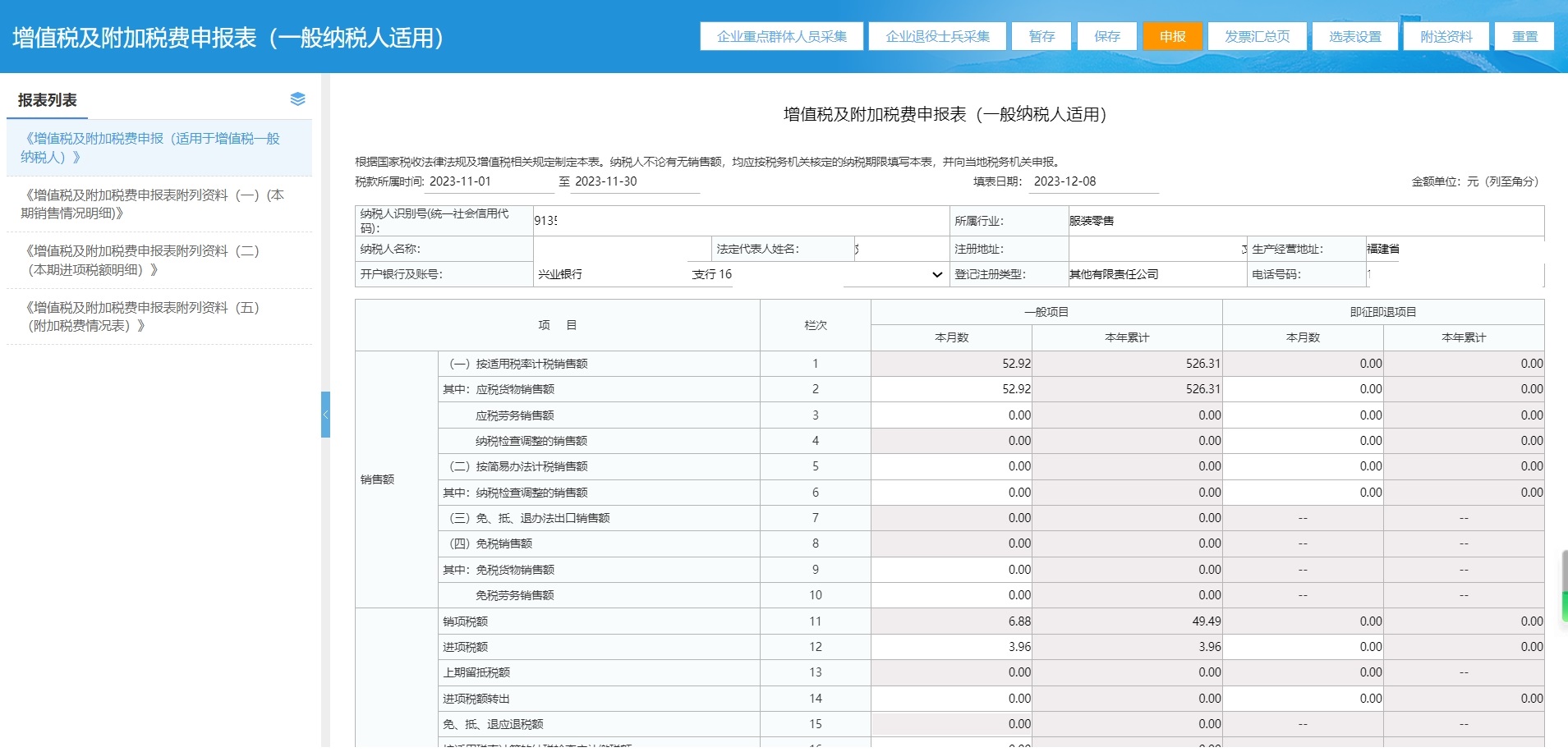Click the 进项税额 本月数 field showing 3.96
This screenshot has height=752, width=1568.
coord(951,647)
